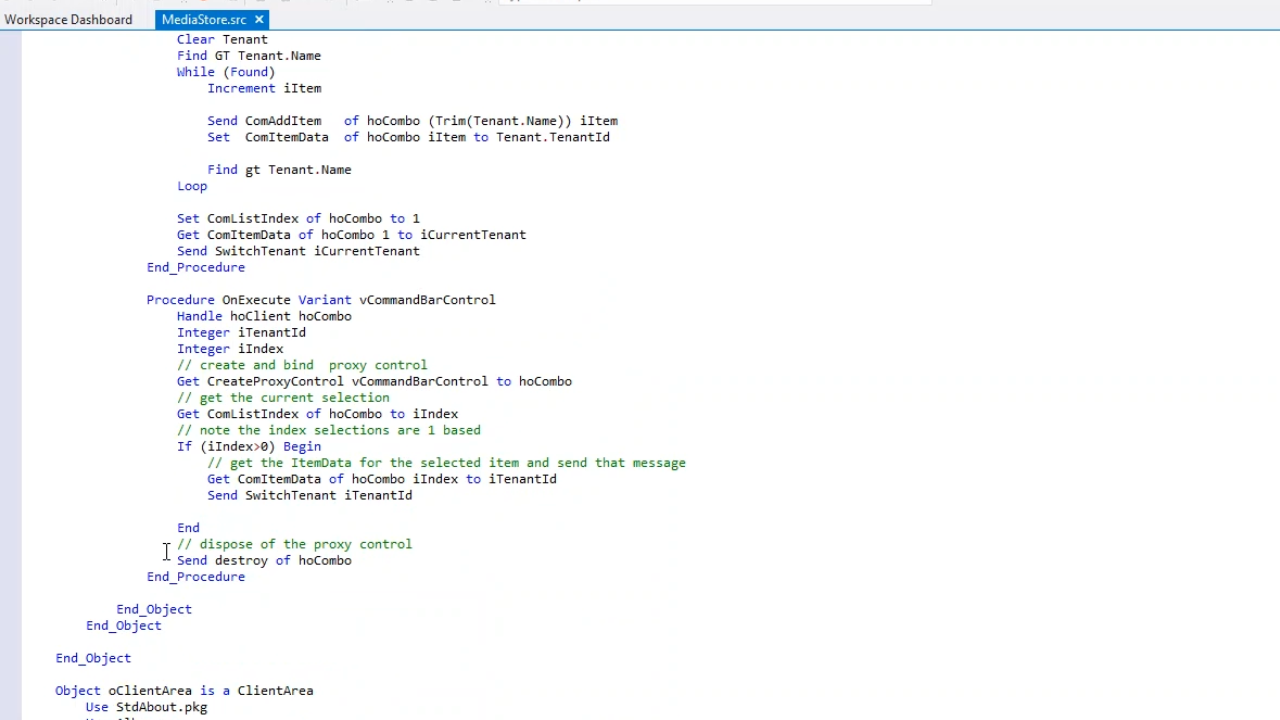Click the 'If (iIndex>0) Begin' line
This screenshot has height=720, width=1280.
coord(249,447)
